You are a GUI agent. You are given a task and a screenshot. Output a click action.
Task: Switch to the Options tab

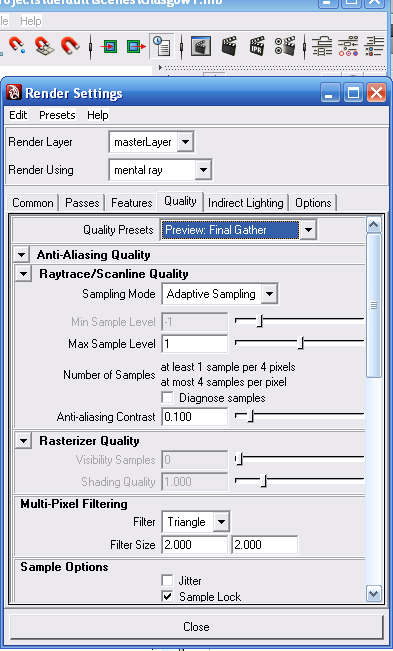tap(313, 203)
